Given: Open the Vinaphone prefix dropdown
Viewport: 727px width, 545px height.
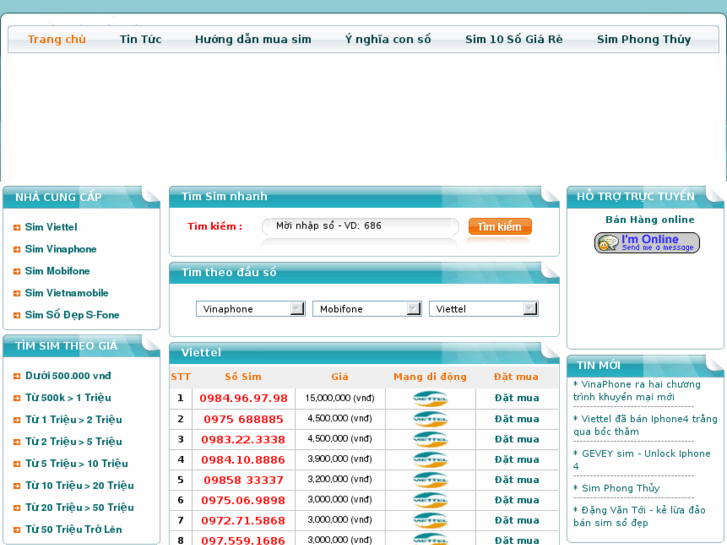Looking at the screenshot, I should tap(250, 309).
